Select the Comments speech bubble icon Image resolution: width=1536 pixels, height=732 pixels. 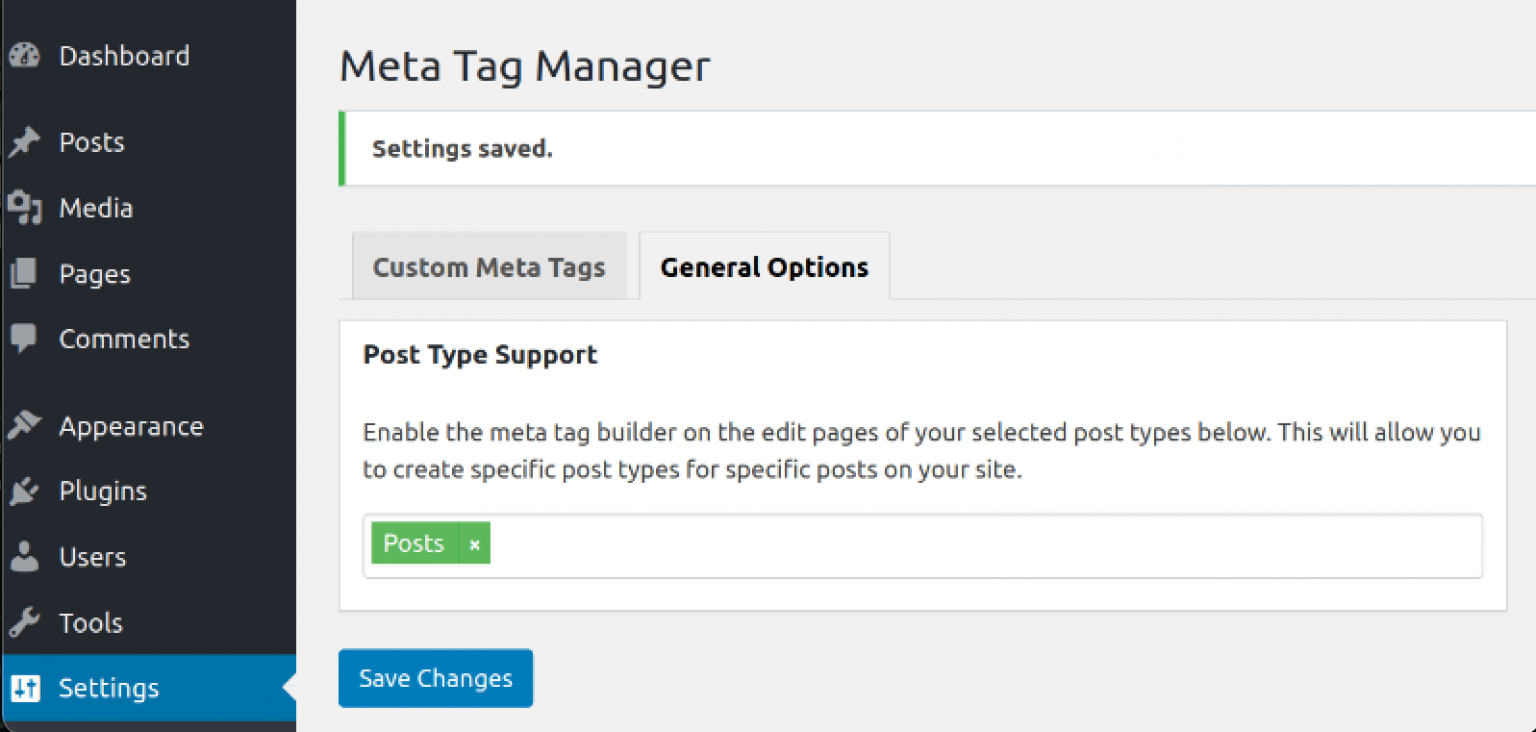pyautogui.click(x=23, y=339)
